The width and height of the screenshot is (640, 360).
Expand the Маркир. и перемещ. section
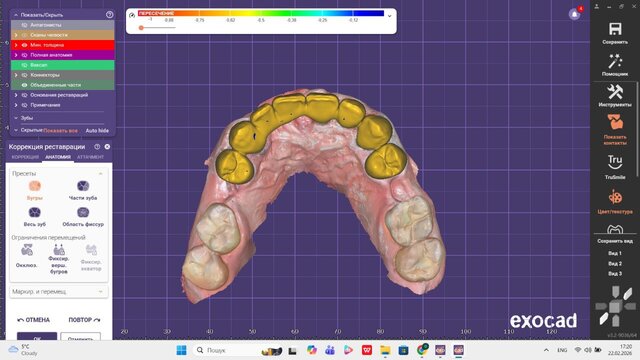tap(59, 291)
